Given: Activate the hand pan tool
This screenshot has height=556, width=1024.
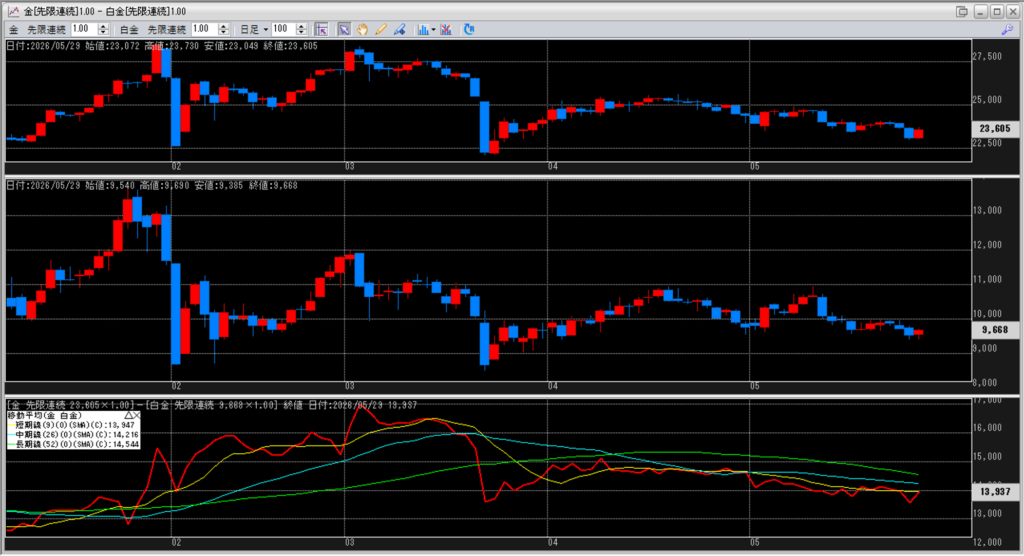Looking at the screenshot, I should click(362, 29).
